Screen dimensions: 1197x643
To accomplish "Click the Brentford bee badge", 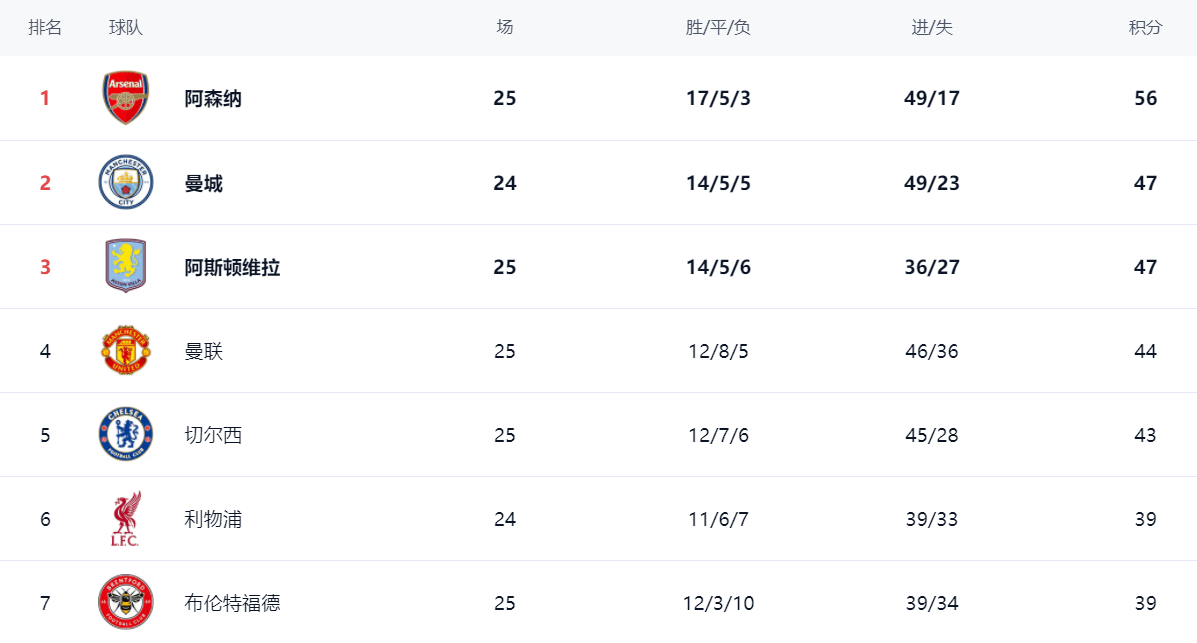I will [126, 603].
